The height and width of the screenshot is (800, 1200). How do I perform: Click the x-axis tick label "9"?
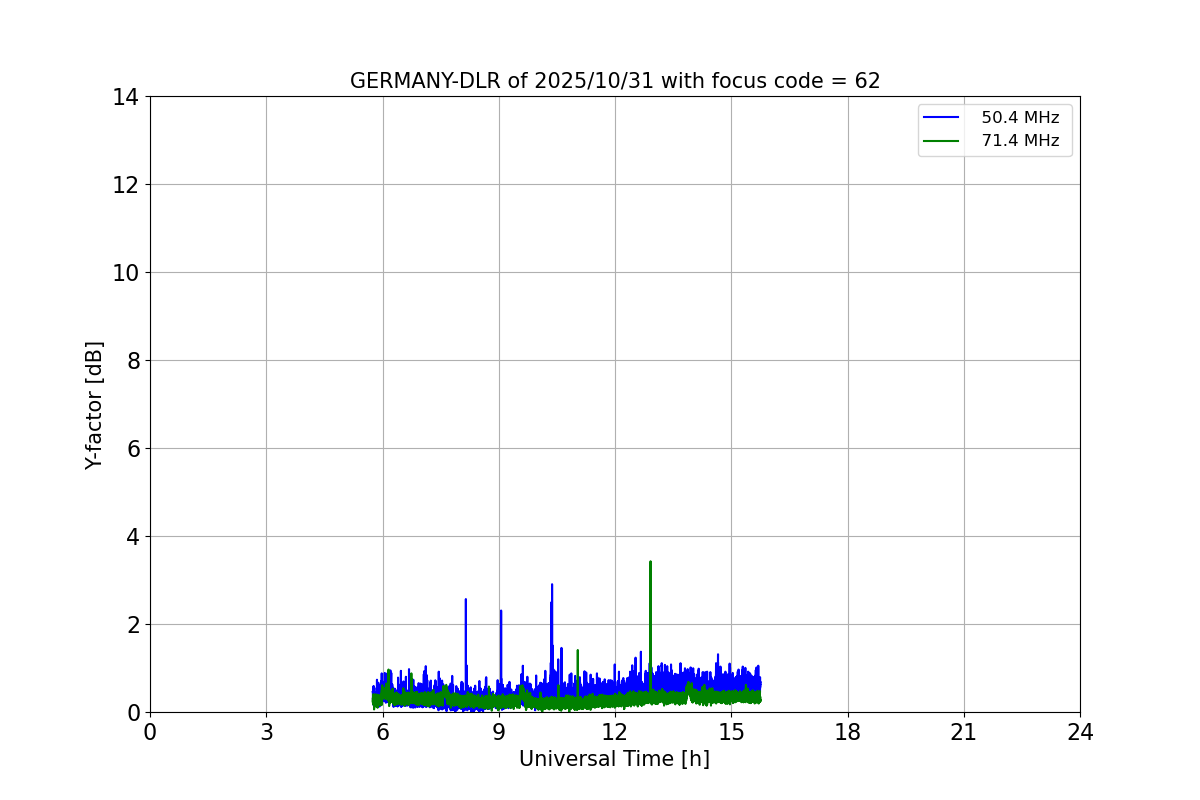click(x=499, y=732)
